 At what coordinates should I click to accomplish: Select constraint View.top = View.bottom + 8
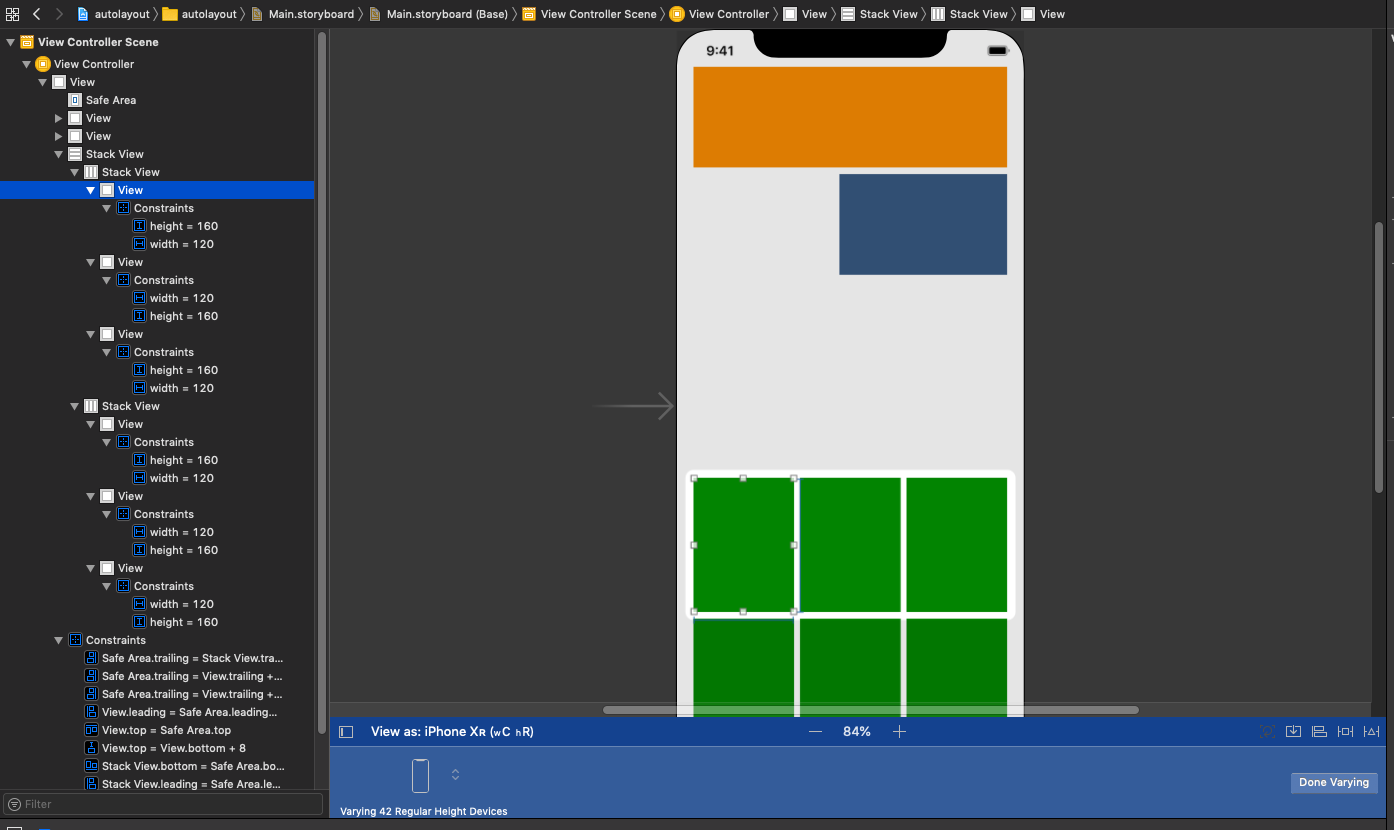pos(165,748)
